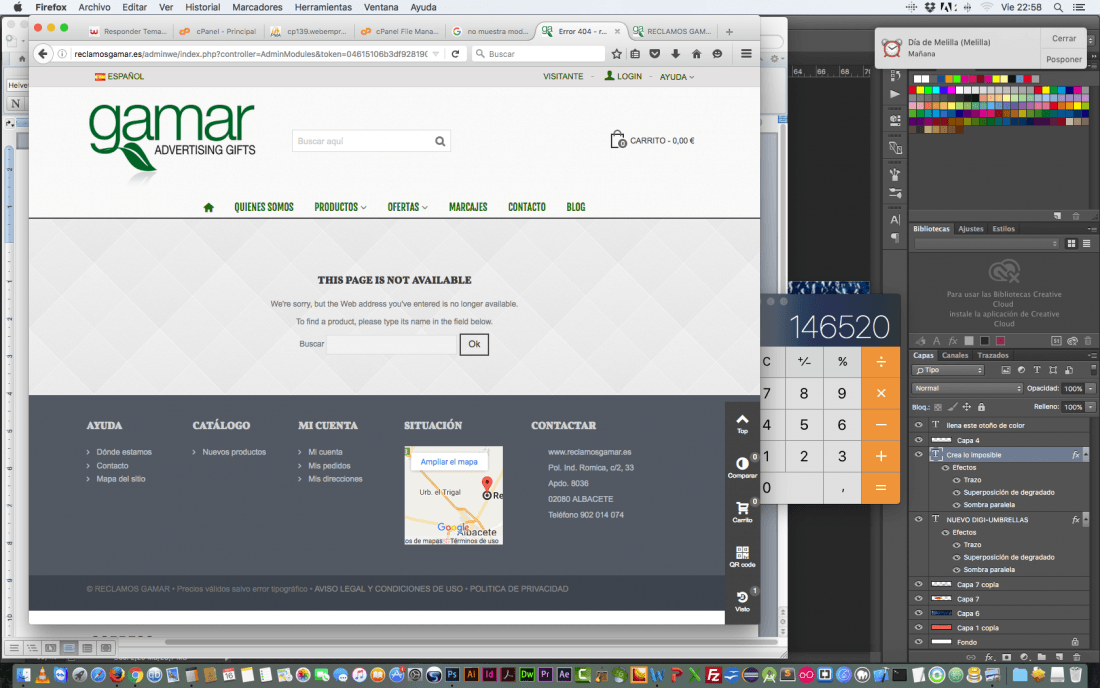
Task: Hide the 'llena este otoño de color' layer
Action: [x=918, y=425]
